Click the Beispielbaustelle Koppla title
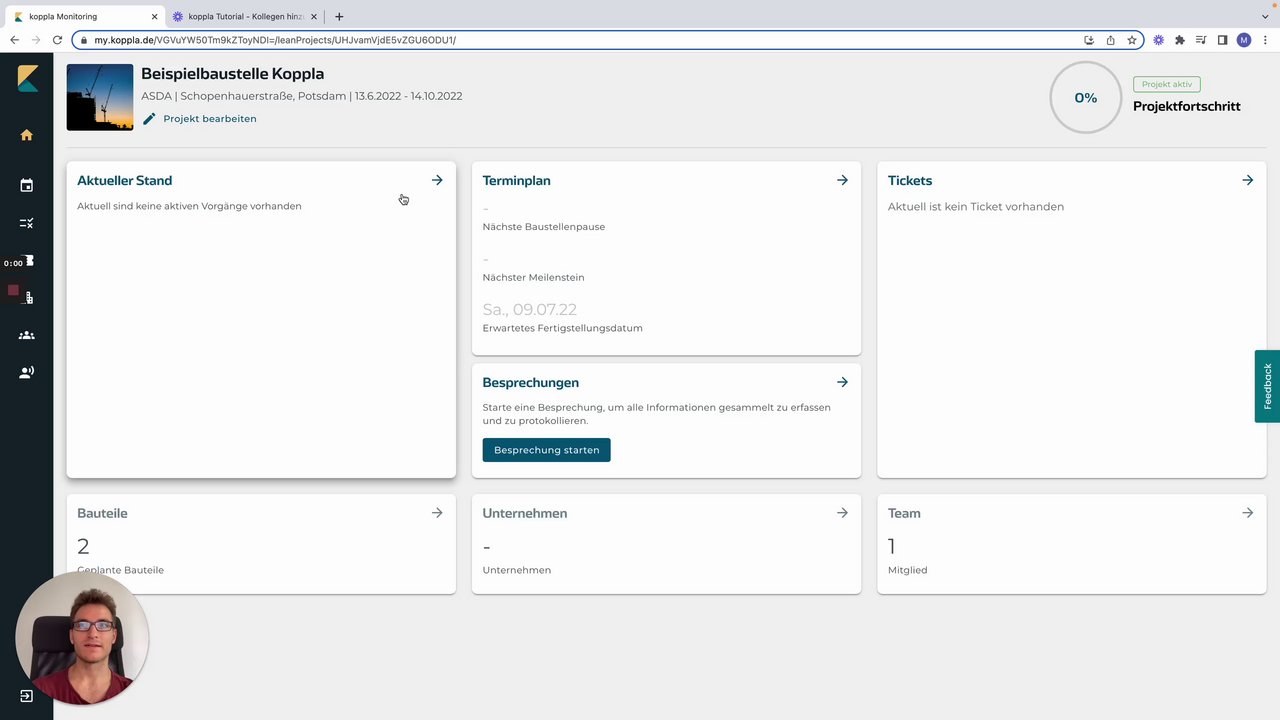The image size is (1280, 720). (x=232, y=74)
